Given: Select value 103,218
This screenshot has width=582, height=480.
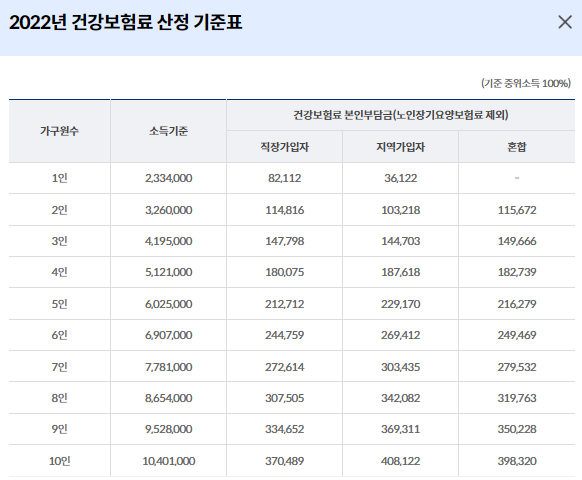Looking at the screenshot, I should point(400,210).
